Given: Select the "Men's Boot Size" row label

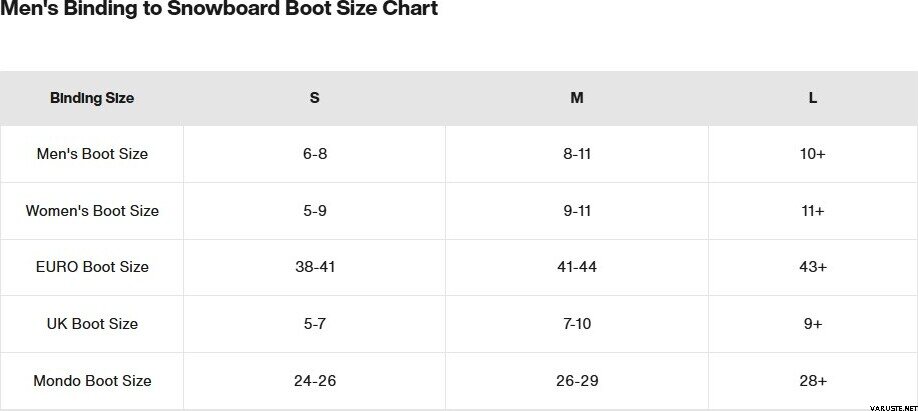Looking at the screenshot, I should pos(92,154).
